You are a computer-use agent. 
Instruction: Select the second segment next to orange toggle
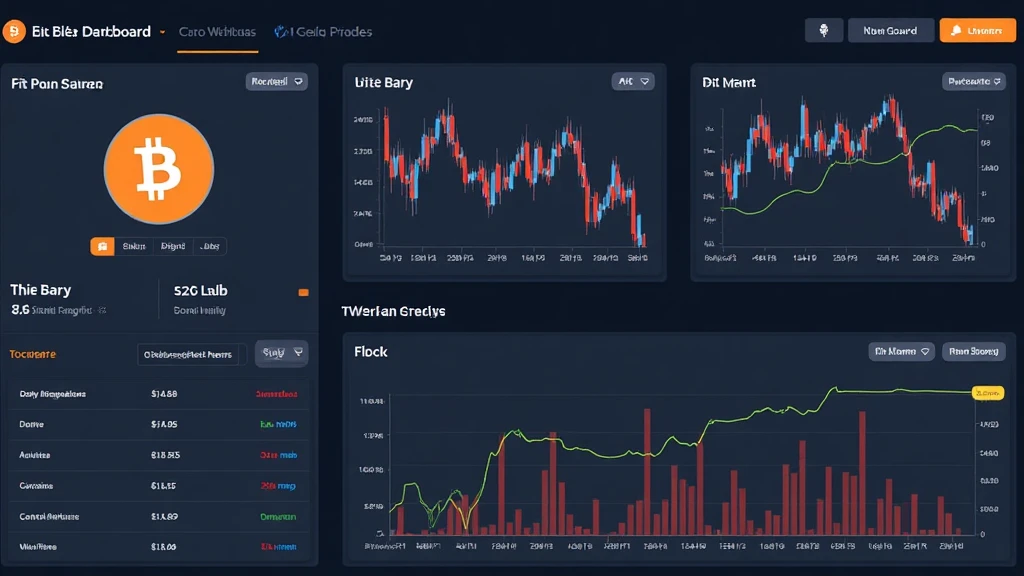[x=133, y=246]
